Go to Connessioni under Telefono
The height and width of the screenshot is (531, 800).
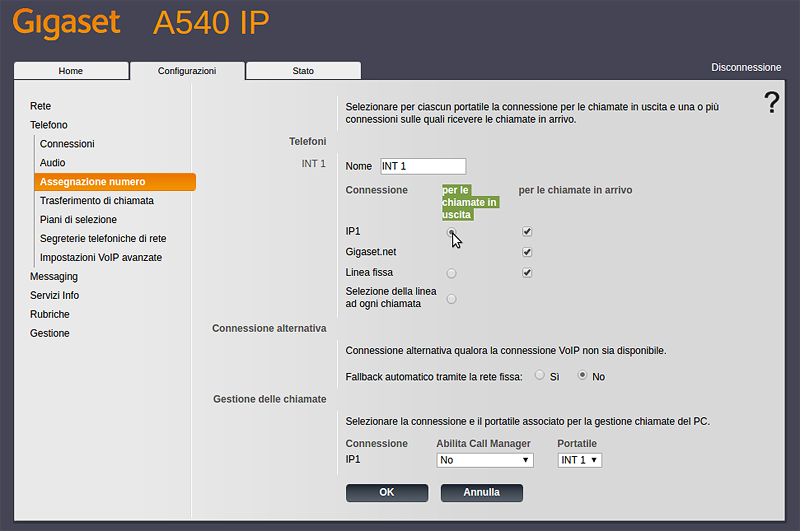(x=67, y=144)
